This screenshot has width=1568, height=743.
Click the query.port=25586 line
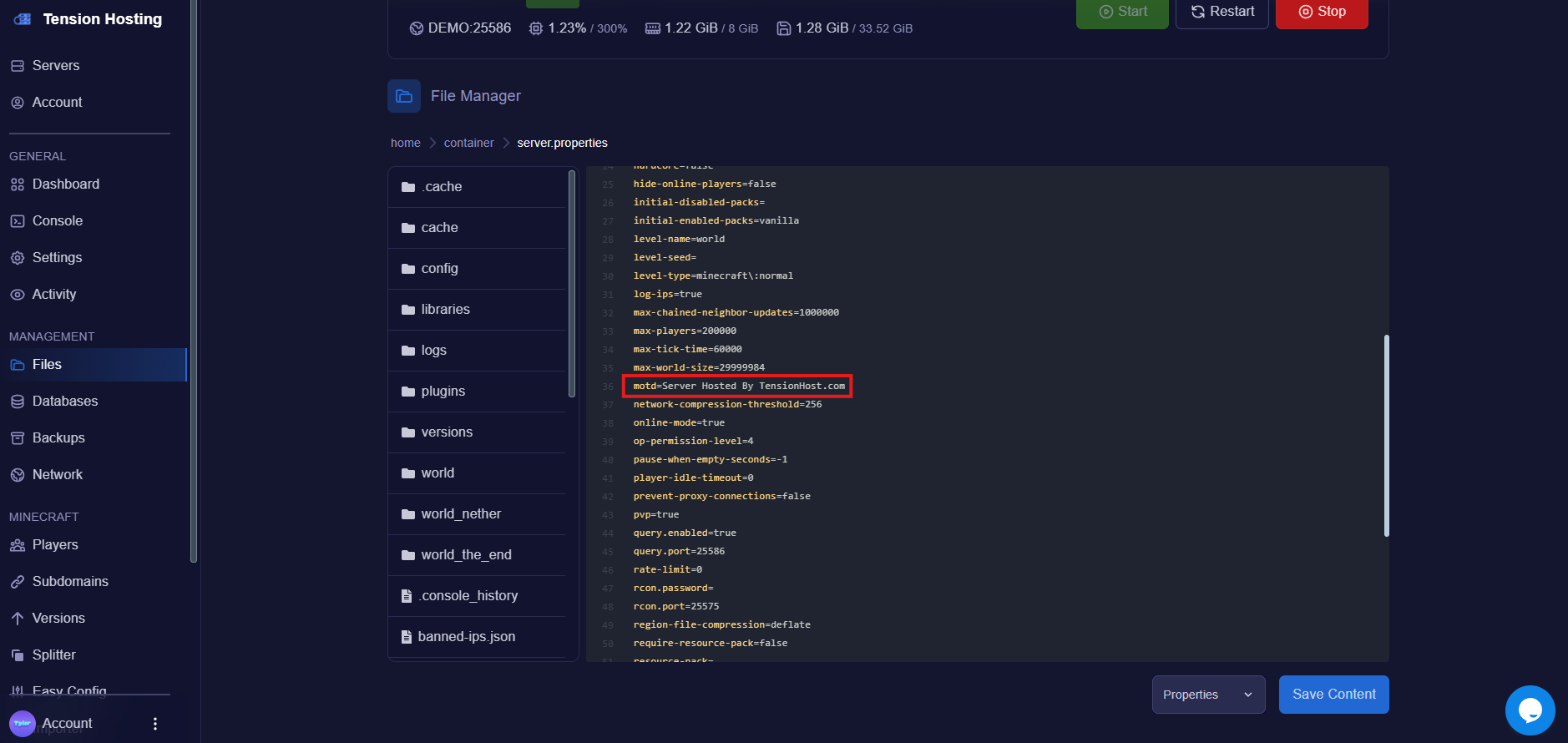pyautogui.click(x=679, y=551)
